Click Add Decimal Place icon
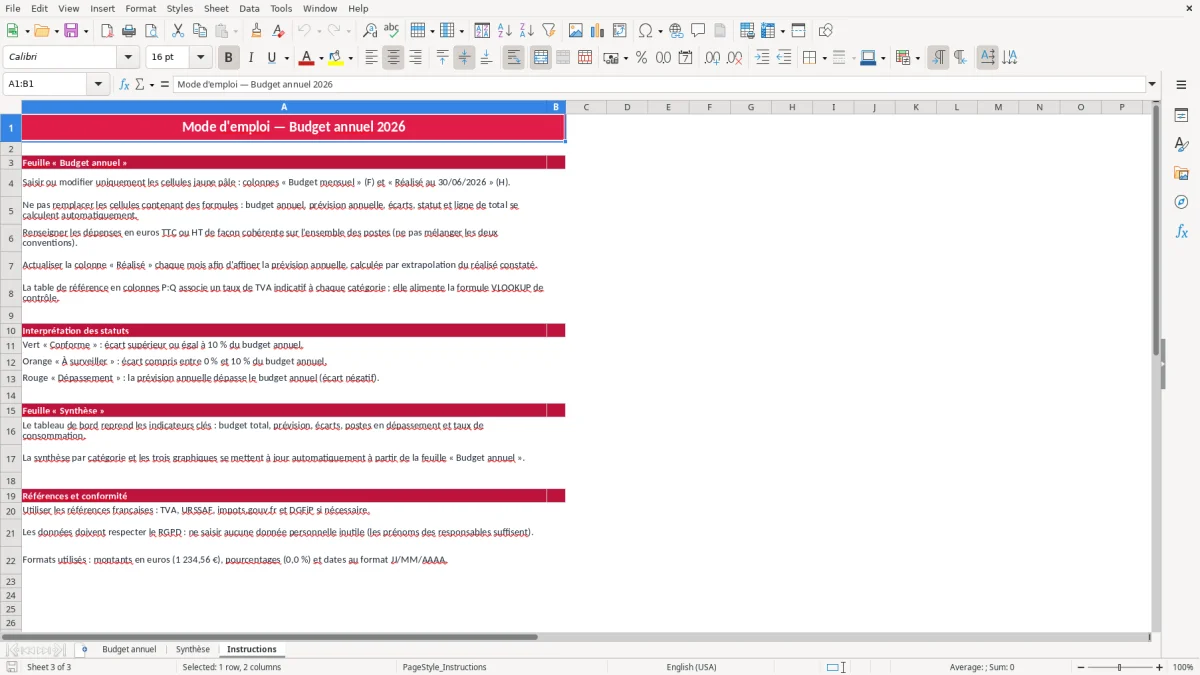Image resolution: width=1200 pixels, height=675 pixels. point(712,58)
